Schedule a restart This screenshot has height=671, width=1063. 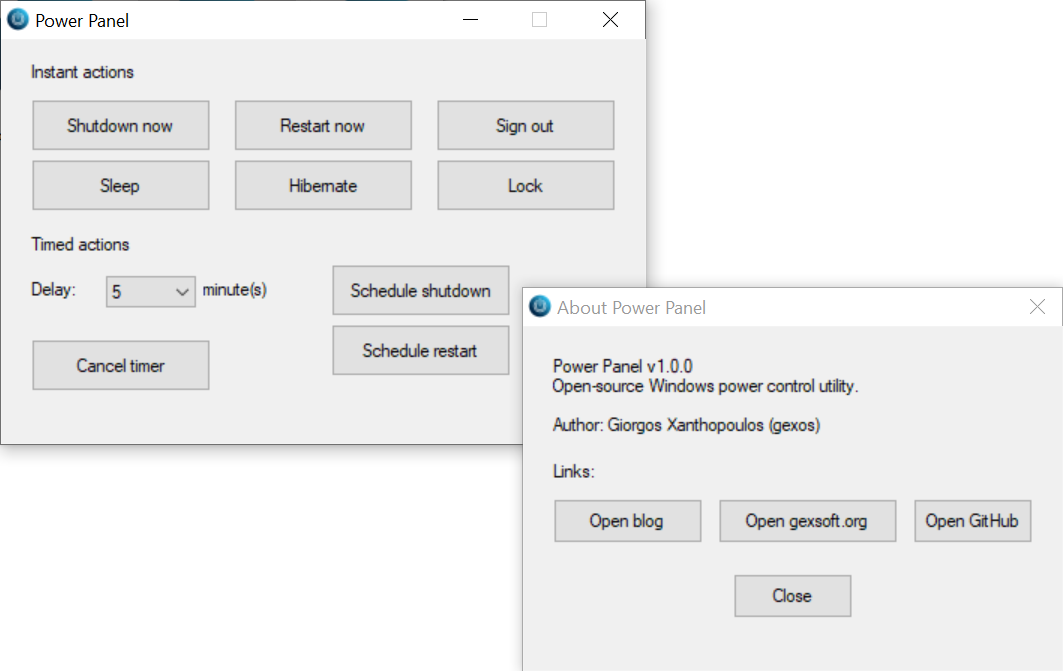tap(420, 350)
